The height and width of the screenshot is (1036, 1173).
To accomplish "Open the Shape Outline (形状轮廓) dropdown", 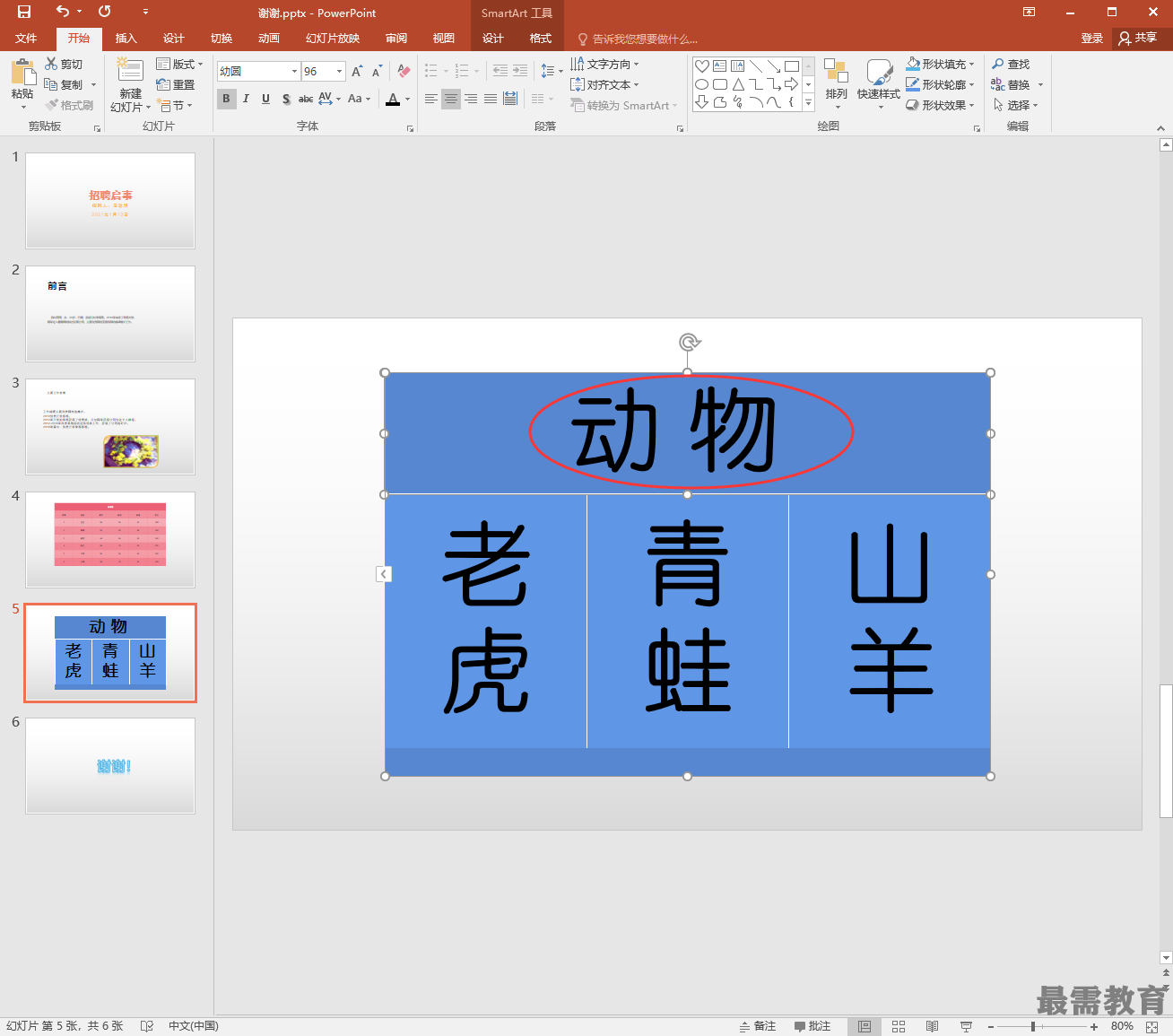I will click(940, 84).
